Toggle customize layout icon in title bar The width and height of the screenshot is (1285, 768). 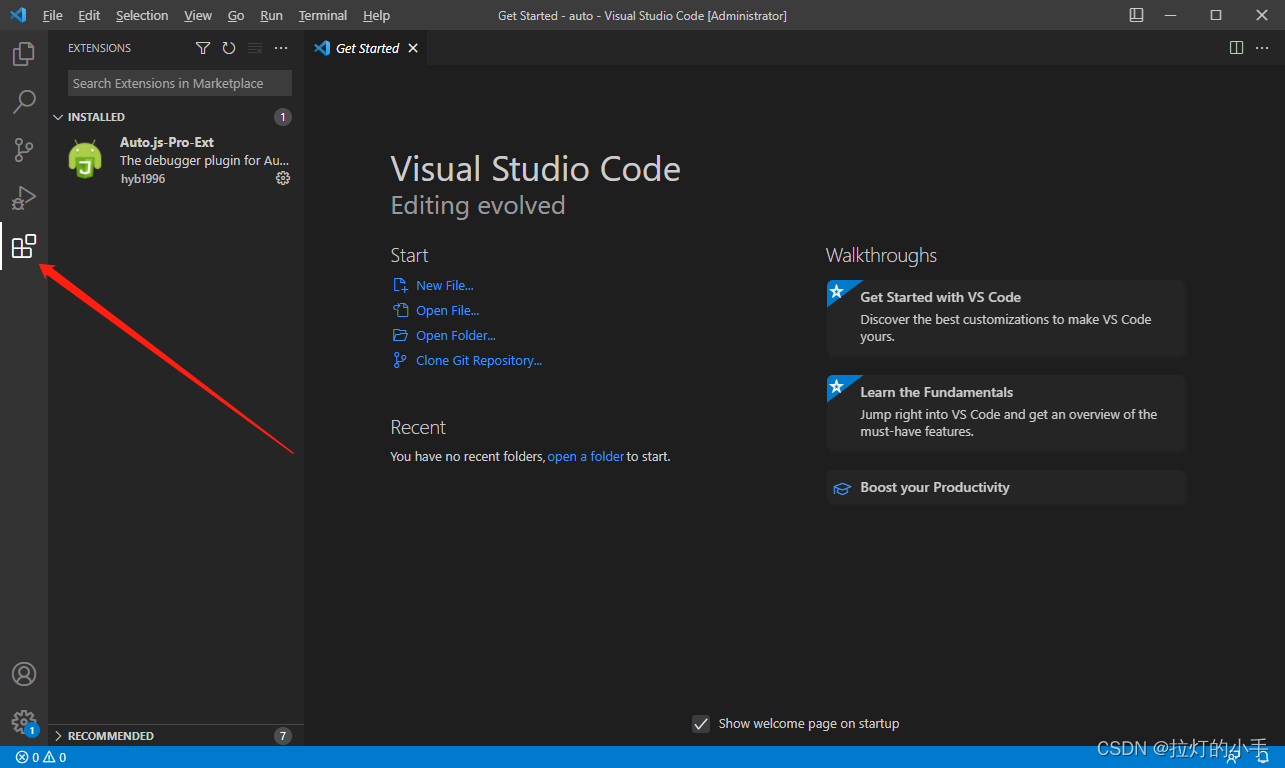point(1137,15)
